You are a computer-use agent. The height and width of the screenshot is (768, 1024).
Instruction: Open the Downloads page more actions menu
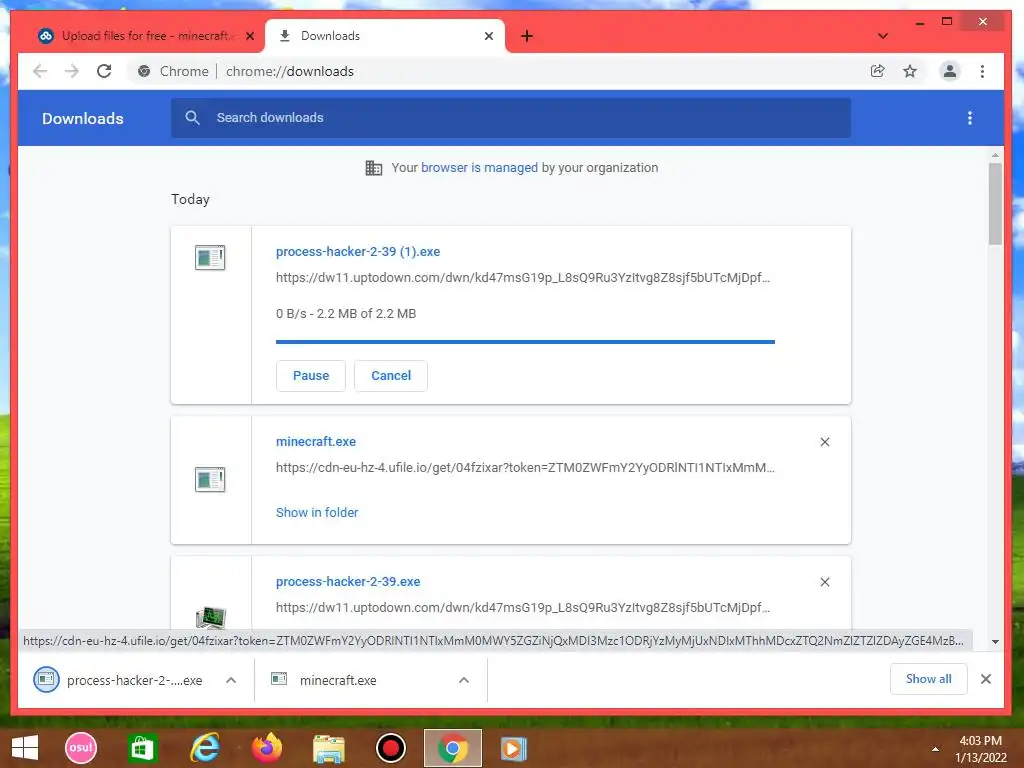coord(970,118)
